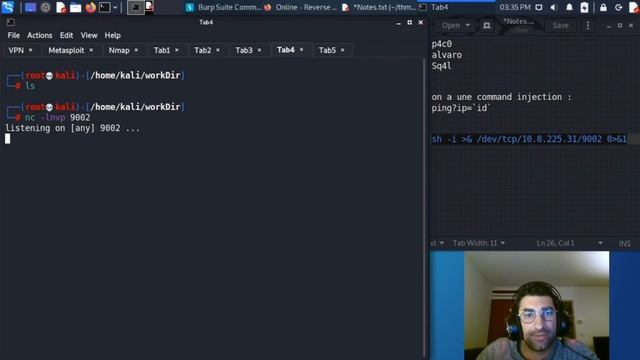Toggle the INS insert mode indicator
The height and width of the screenshot is (360, 640).
[x=624, y=244]
